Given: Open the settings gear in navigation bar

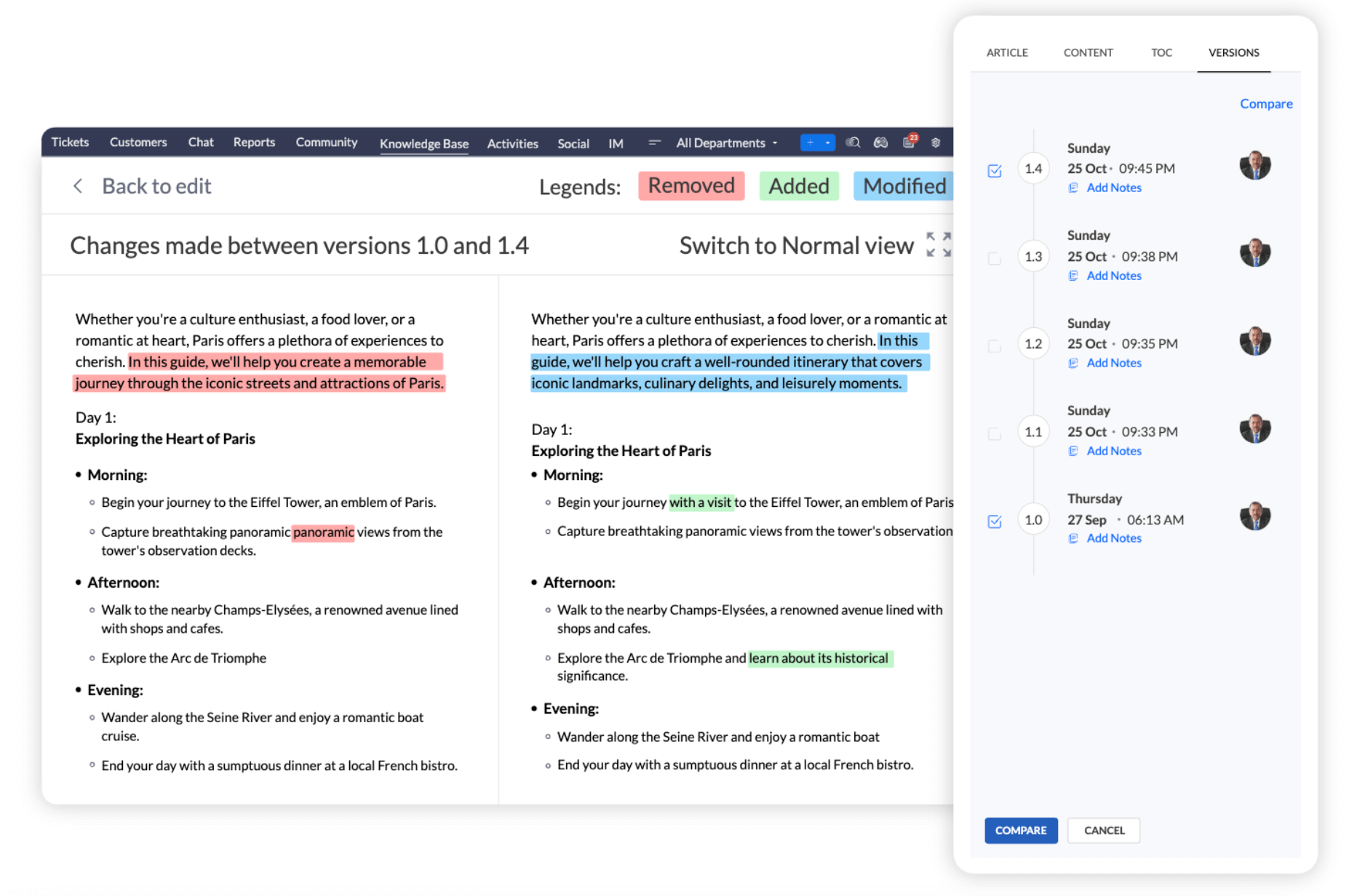Looking at the screenshot, I should tap(936, 143).
